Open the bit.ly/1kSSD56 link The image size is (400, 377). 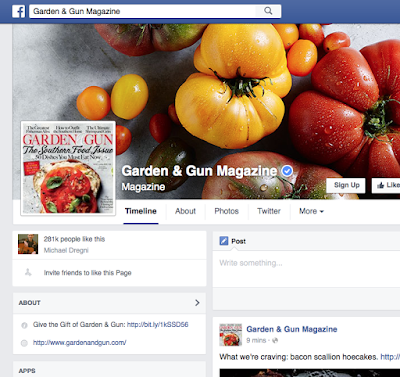coord(158,324)
